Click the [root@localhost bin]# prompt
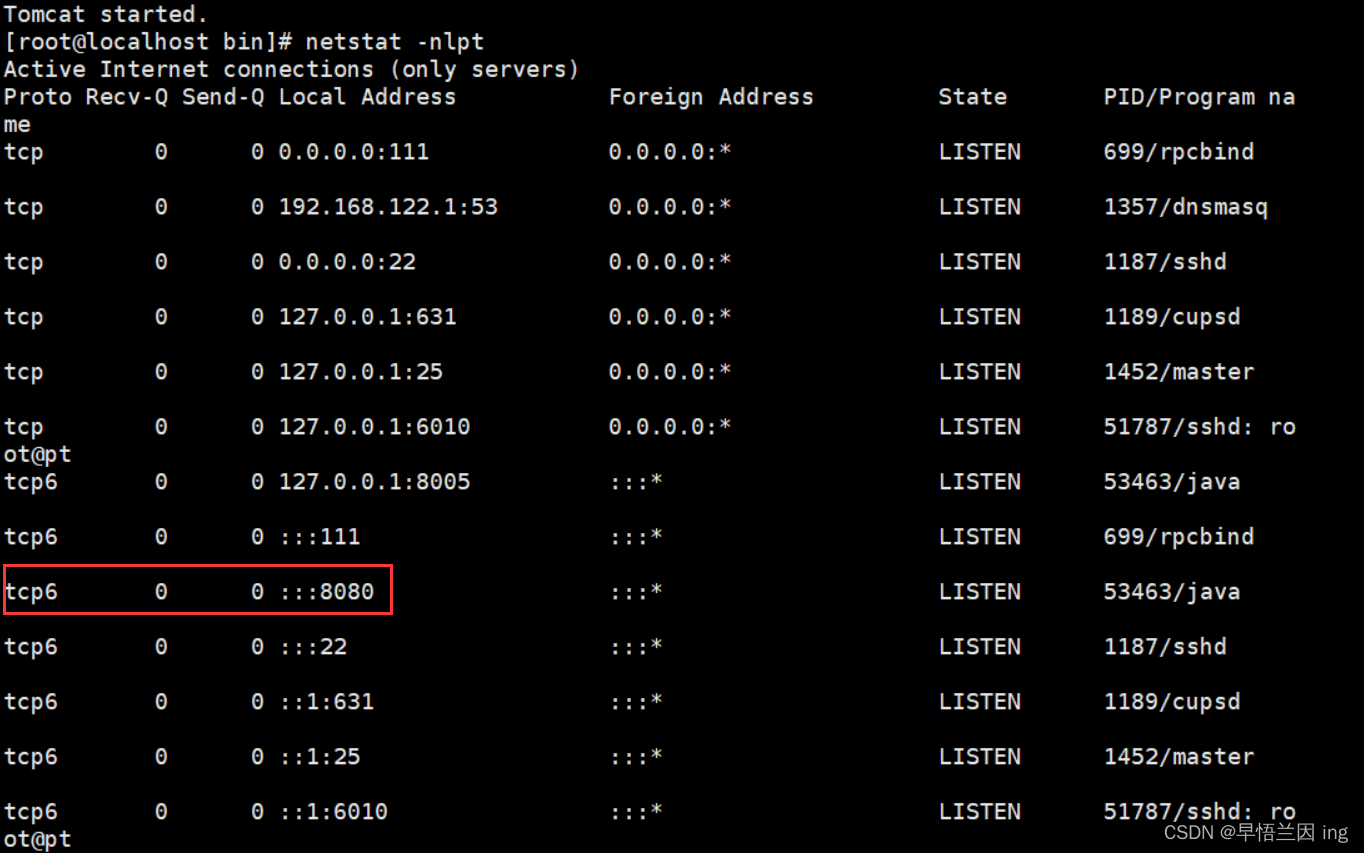 [x=147, y=42]
